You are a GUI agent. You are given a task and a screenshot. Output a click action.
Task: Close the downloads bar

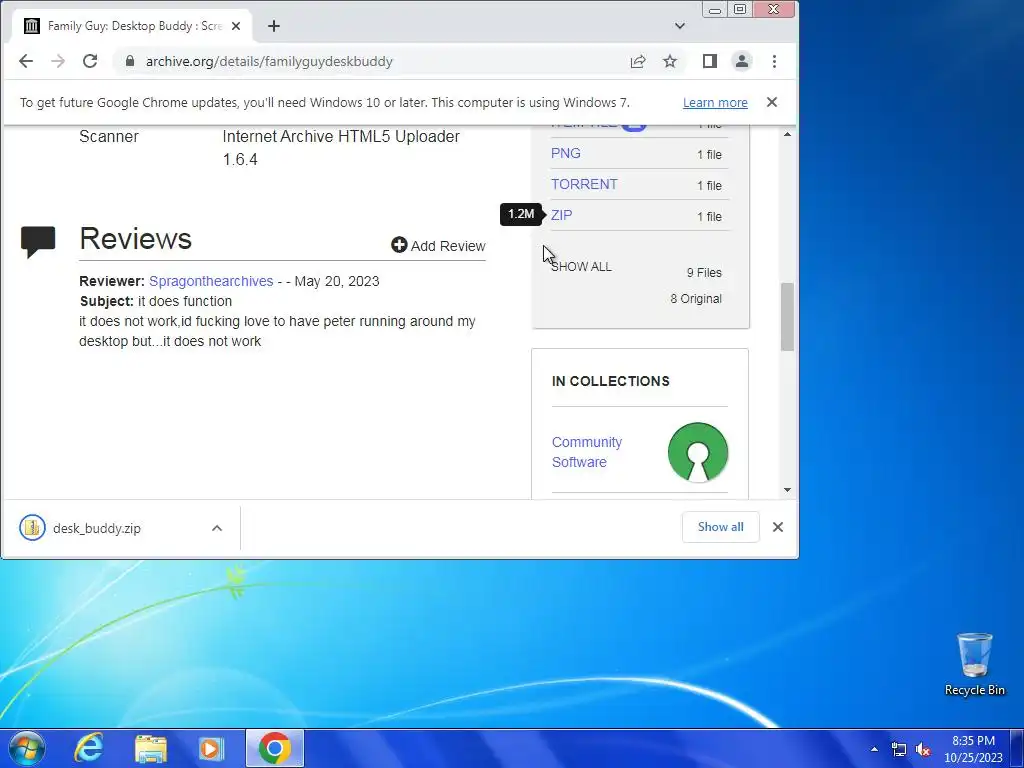pyautogui.click(x=778, y=527)
